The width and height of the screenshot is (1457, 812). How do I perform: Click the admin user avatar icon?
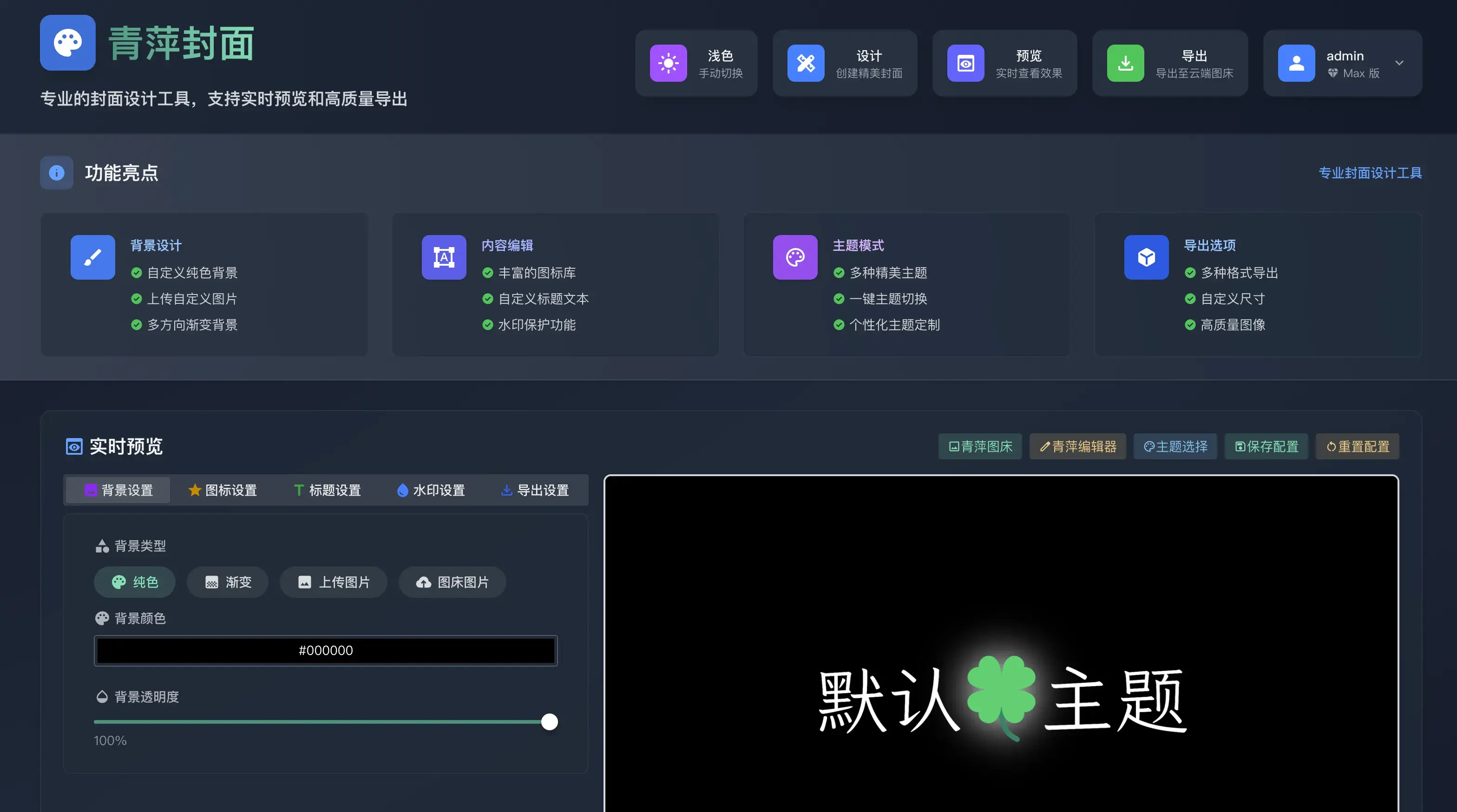1296,63
